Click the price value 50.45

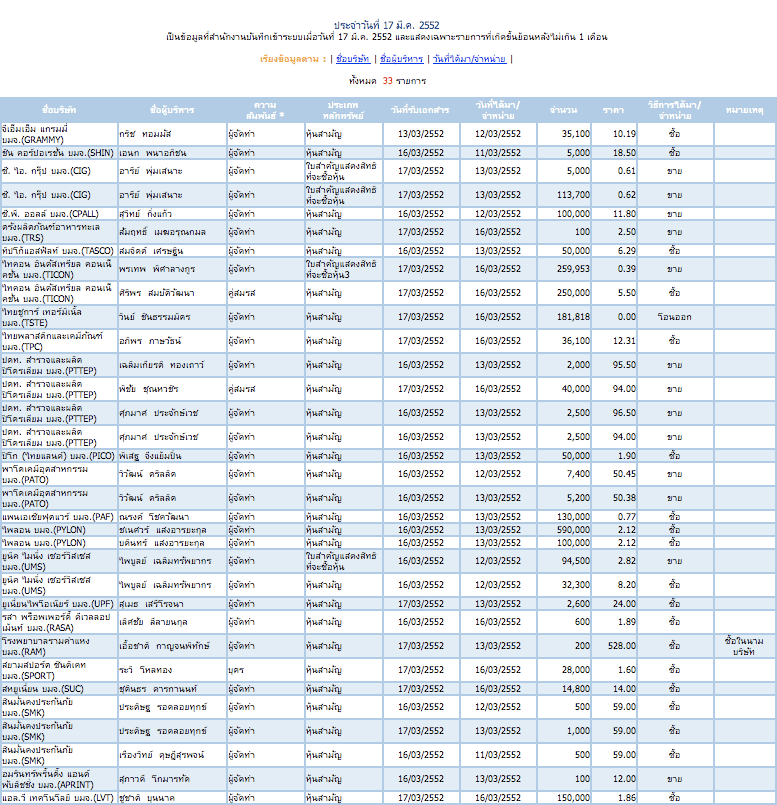pyautogui.click(x=624, y=474)
